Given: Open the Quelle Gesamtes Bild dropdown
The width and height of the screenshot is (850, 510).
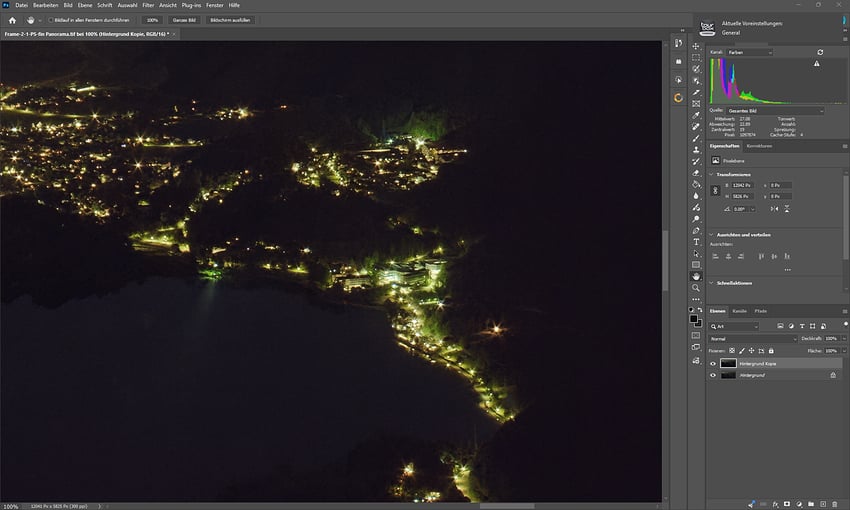Looking at the screenshot, I should pos(775,111).
